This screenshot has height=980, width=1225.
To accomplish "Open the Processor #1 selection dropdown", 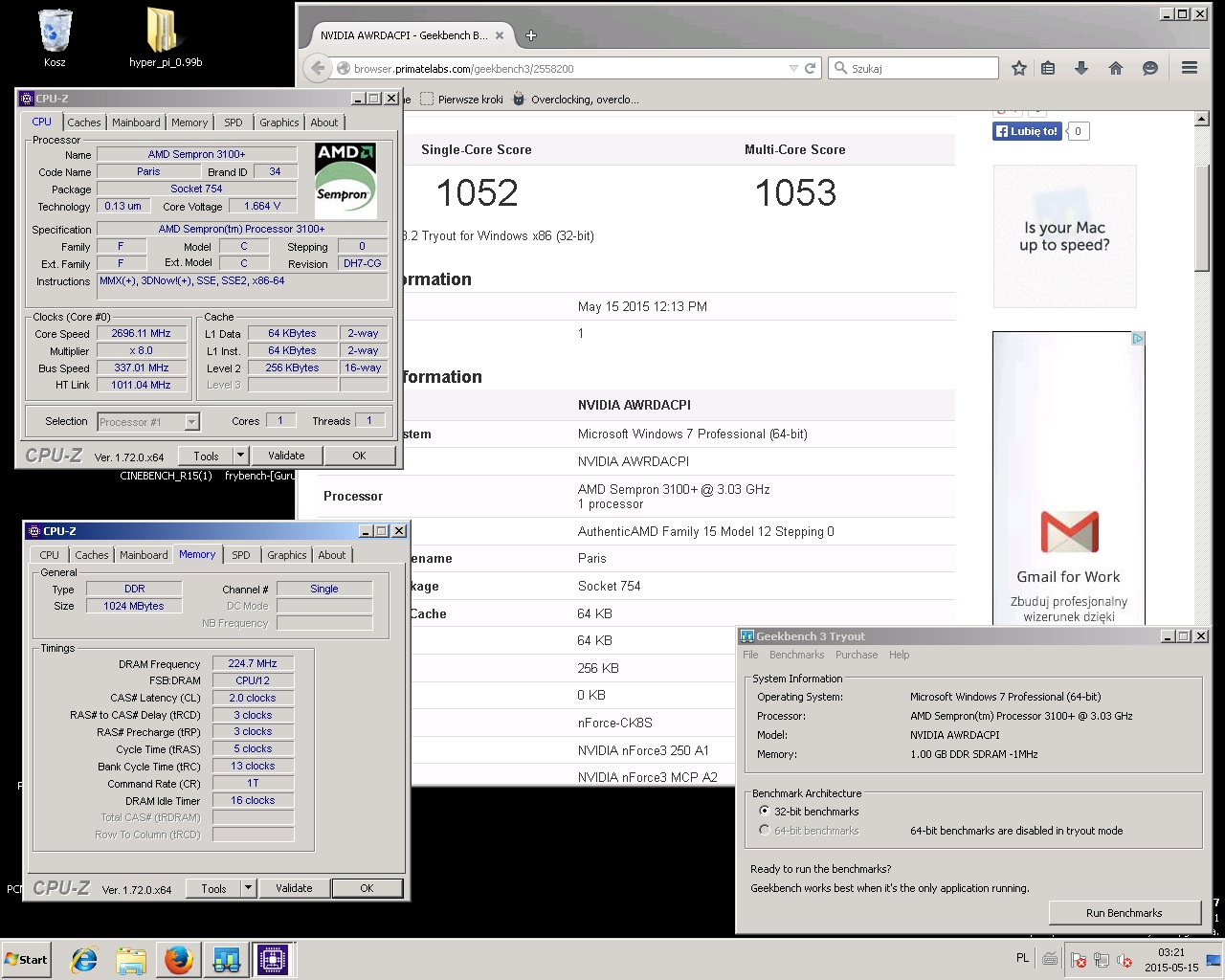I will click(191, 422).
